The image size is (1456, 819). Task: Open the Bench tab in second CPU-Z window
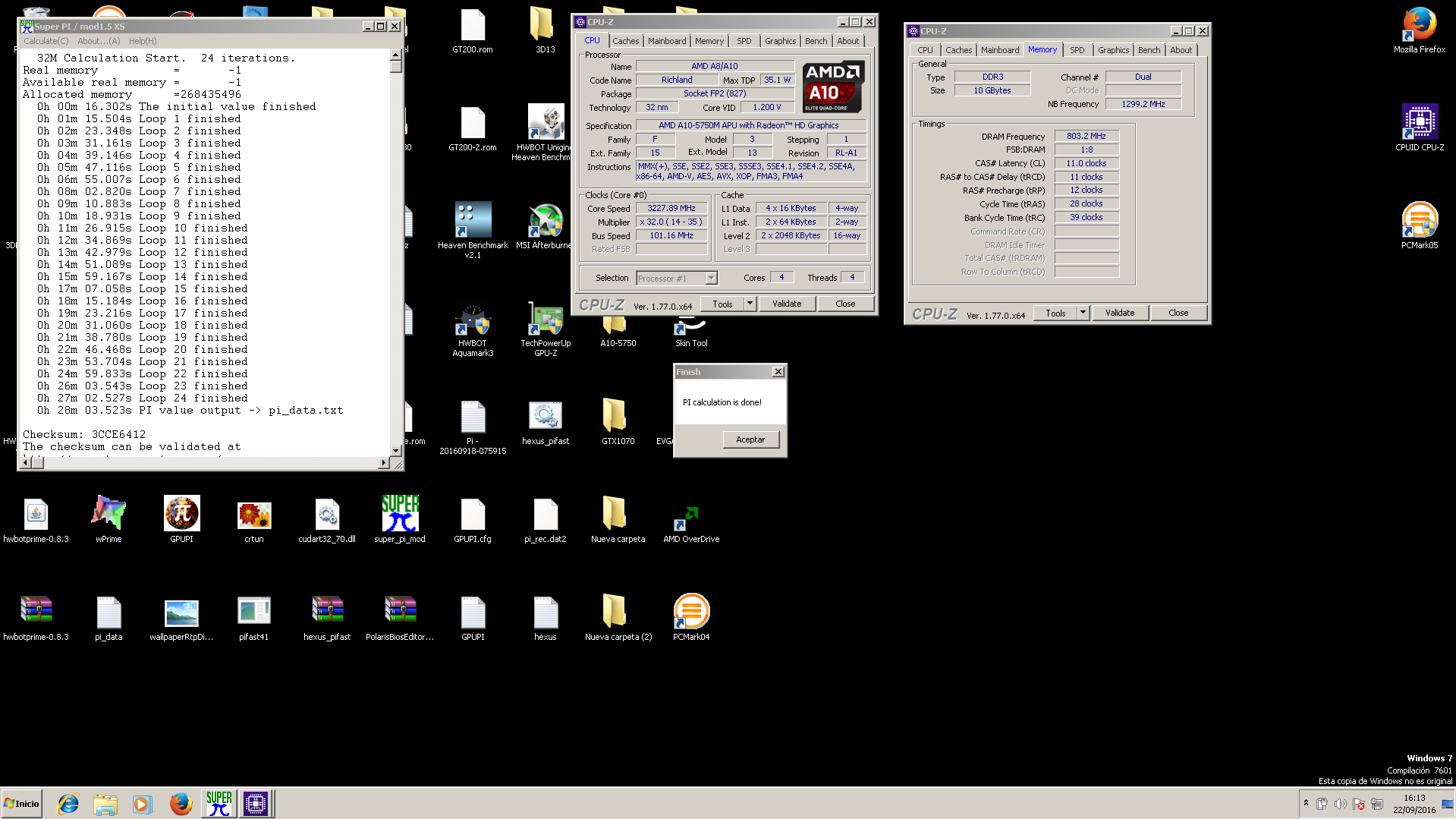1149,50
